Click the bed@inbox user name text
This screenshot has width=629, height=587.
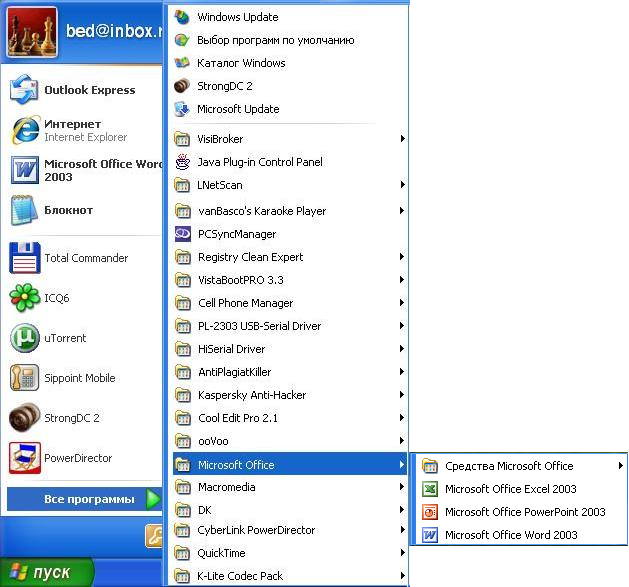[x=114, y=31]
